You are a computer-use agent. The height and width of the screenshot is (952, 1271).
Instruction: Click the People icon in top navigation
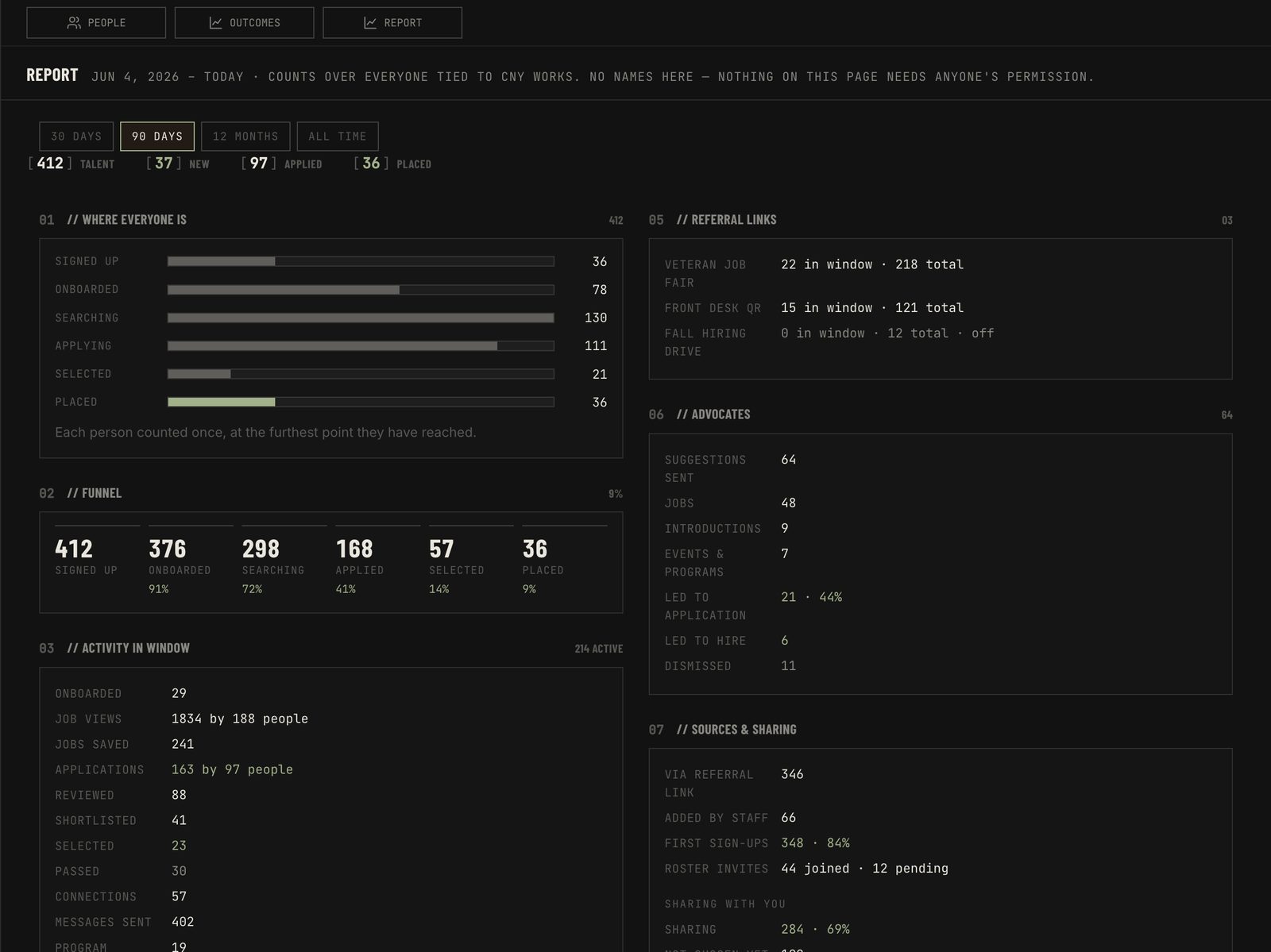click(74, 23)
